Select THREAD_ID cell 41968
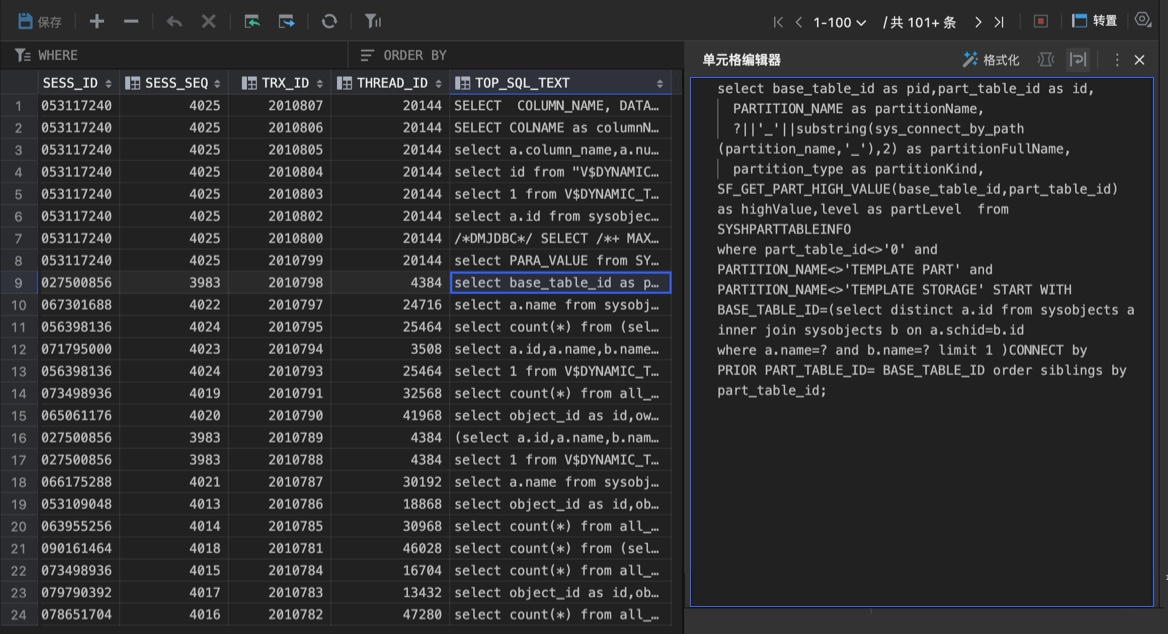The image size is (1168, 634). click(x=390, y=416)
